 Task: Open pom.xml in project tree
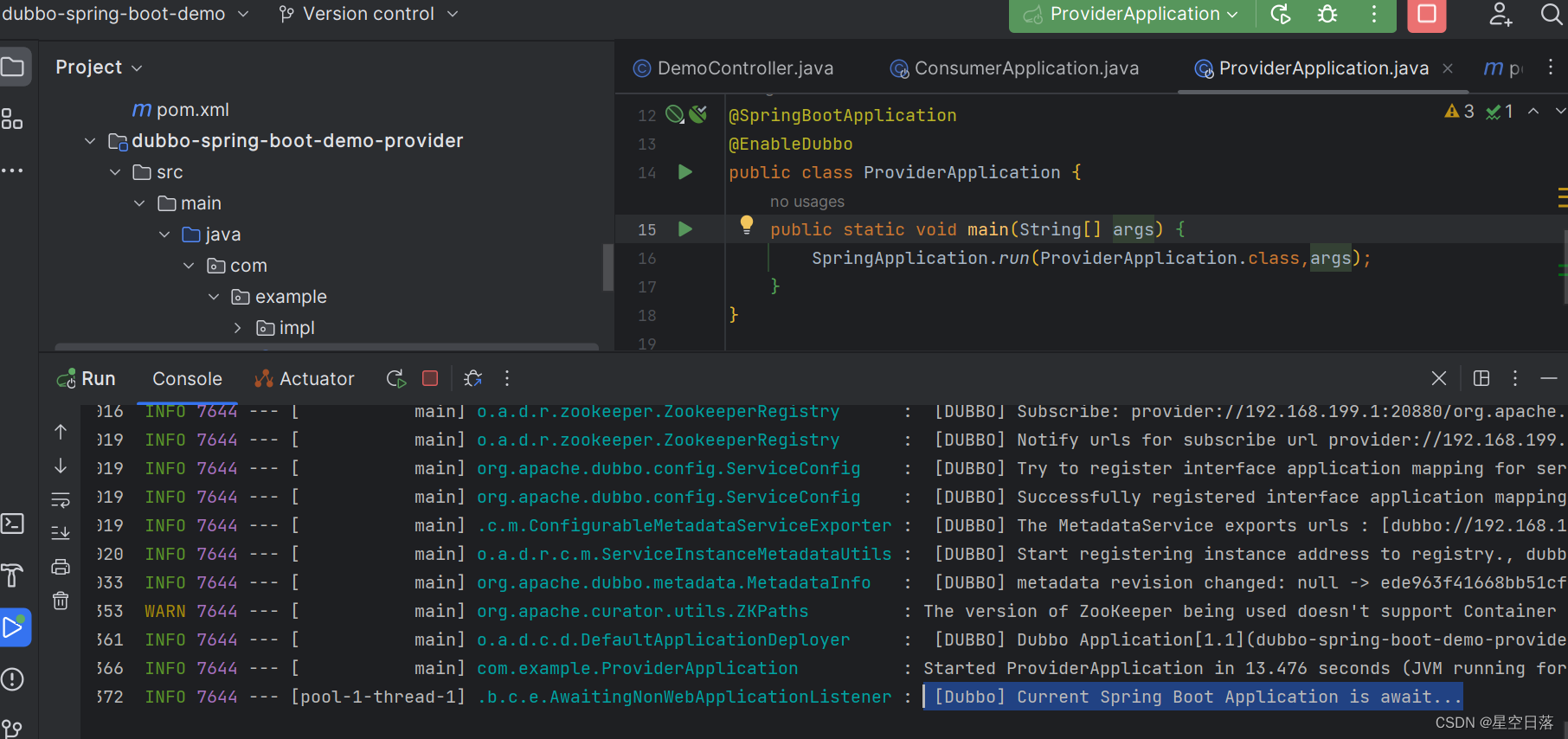(x=181, y=110)
